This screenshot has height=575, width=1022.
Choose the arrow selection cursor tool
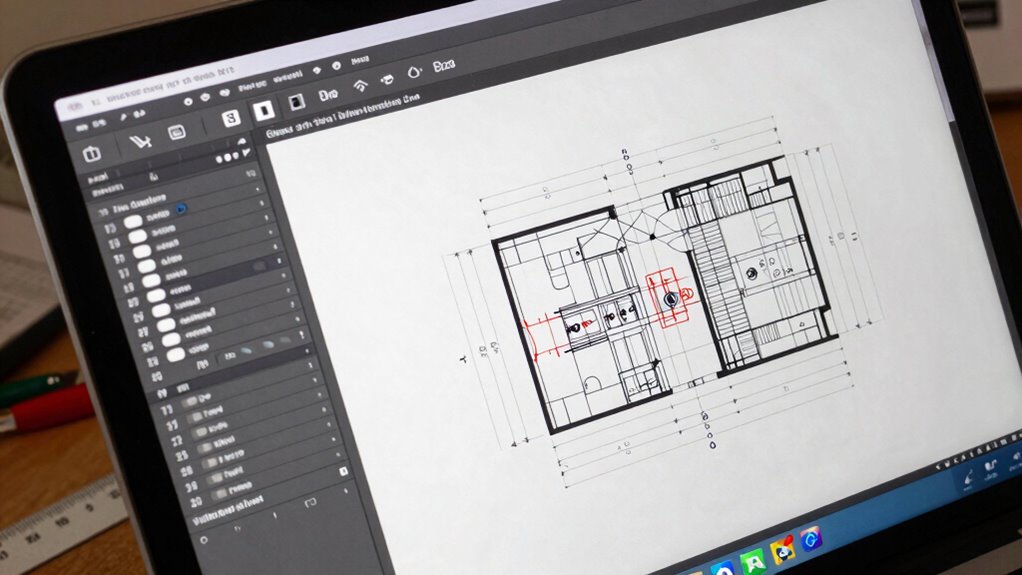pos(139,143)
